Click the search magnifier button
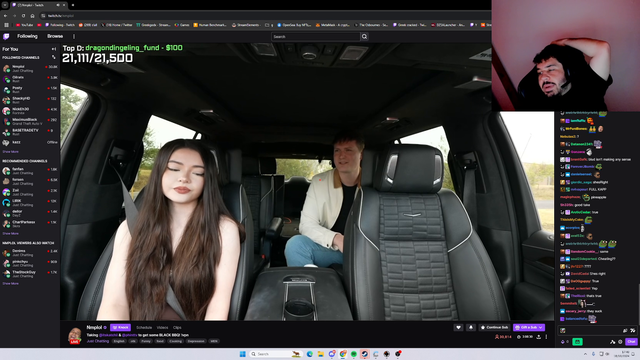Viewport: 640px width, 360px height. (364, 36)
